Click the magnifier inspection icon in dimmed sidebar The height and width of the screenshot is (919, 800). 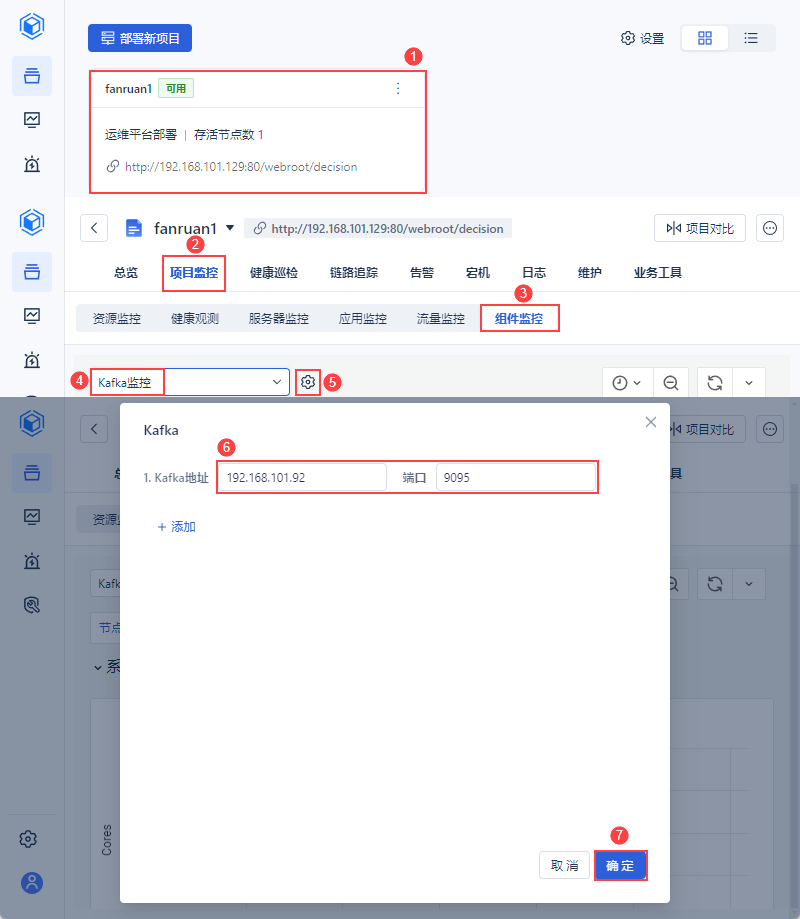point(32,604)
